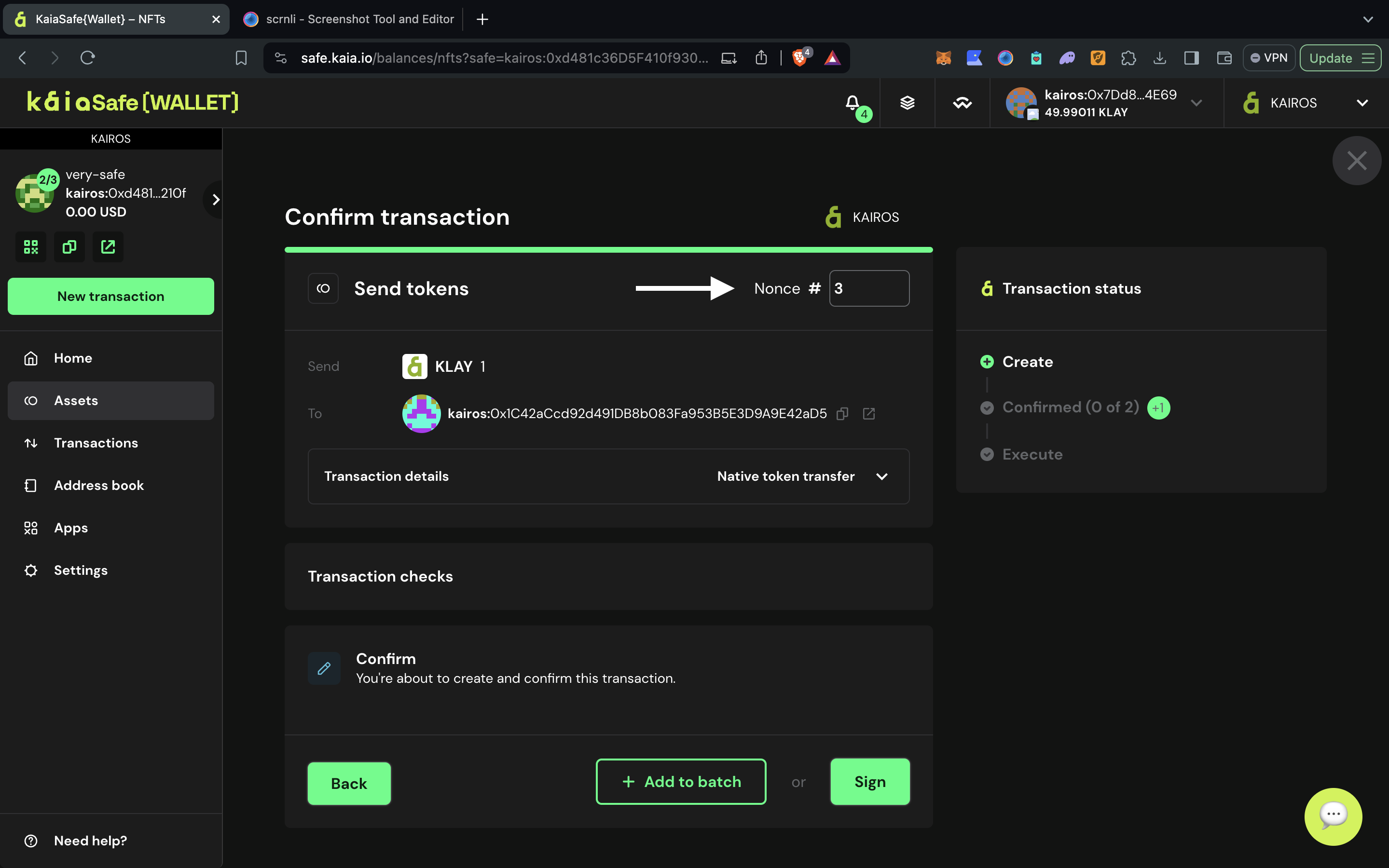
Task: Copy the safe address from the sidebar icon
Action: coord(69,247)
